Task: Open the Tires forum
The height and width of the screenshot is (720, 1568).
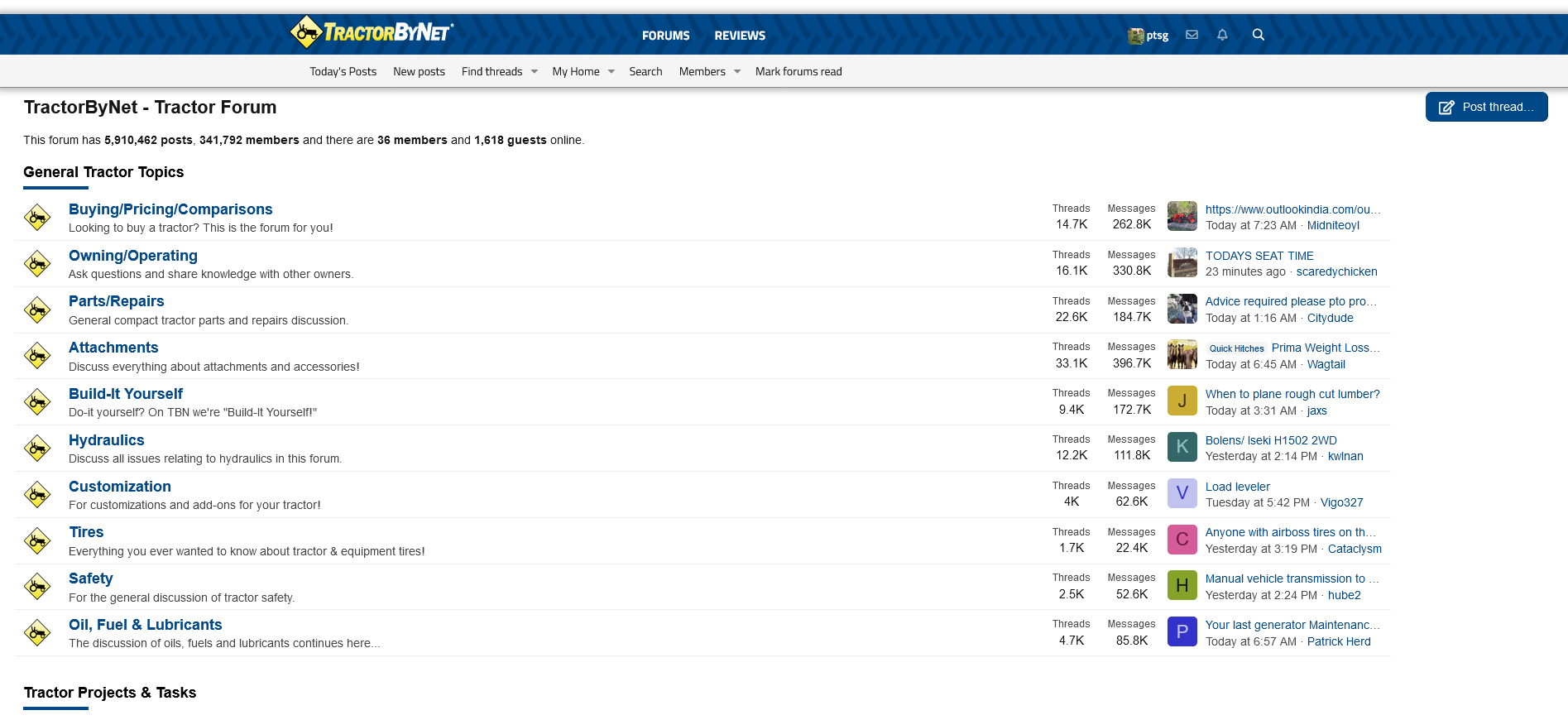Action: pos(86,532)
